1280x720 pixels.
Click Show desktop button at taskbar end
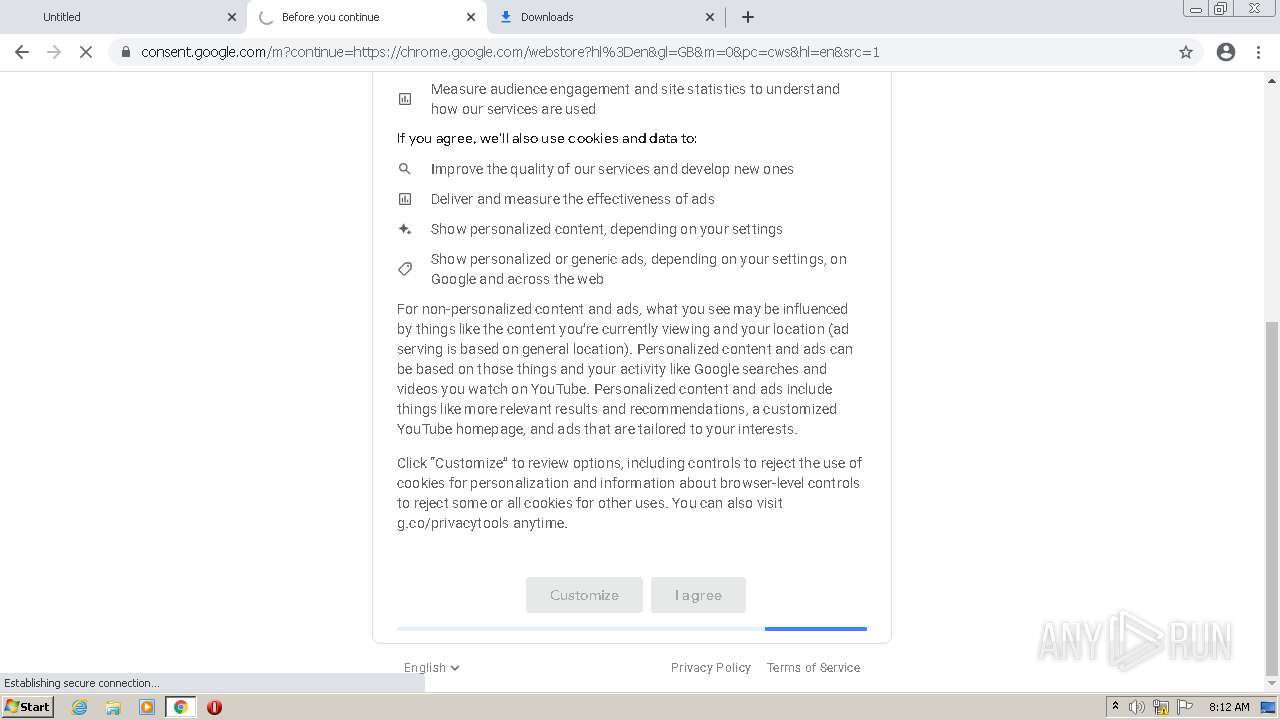[x=1268, y=707]
